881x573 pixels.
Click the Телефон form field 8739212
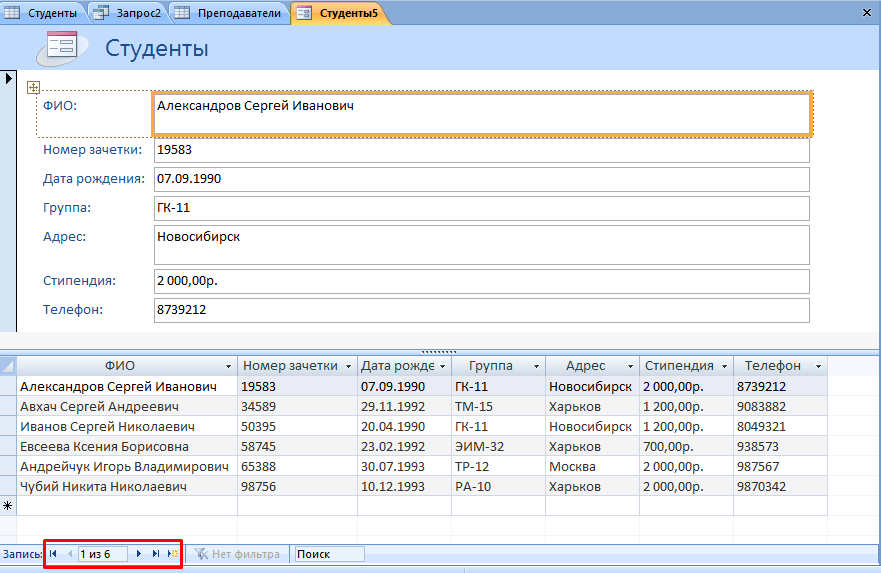482,311
